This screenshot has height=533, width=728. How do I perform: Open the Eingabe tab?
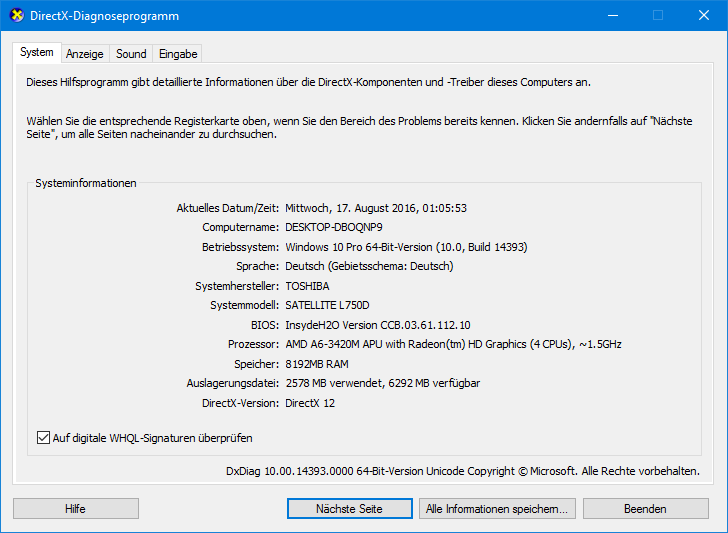click(178, 54)
